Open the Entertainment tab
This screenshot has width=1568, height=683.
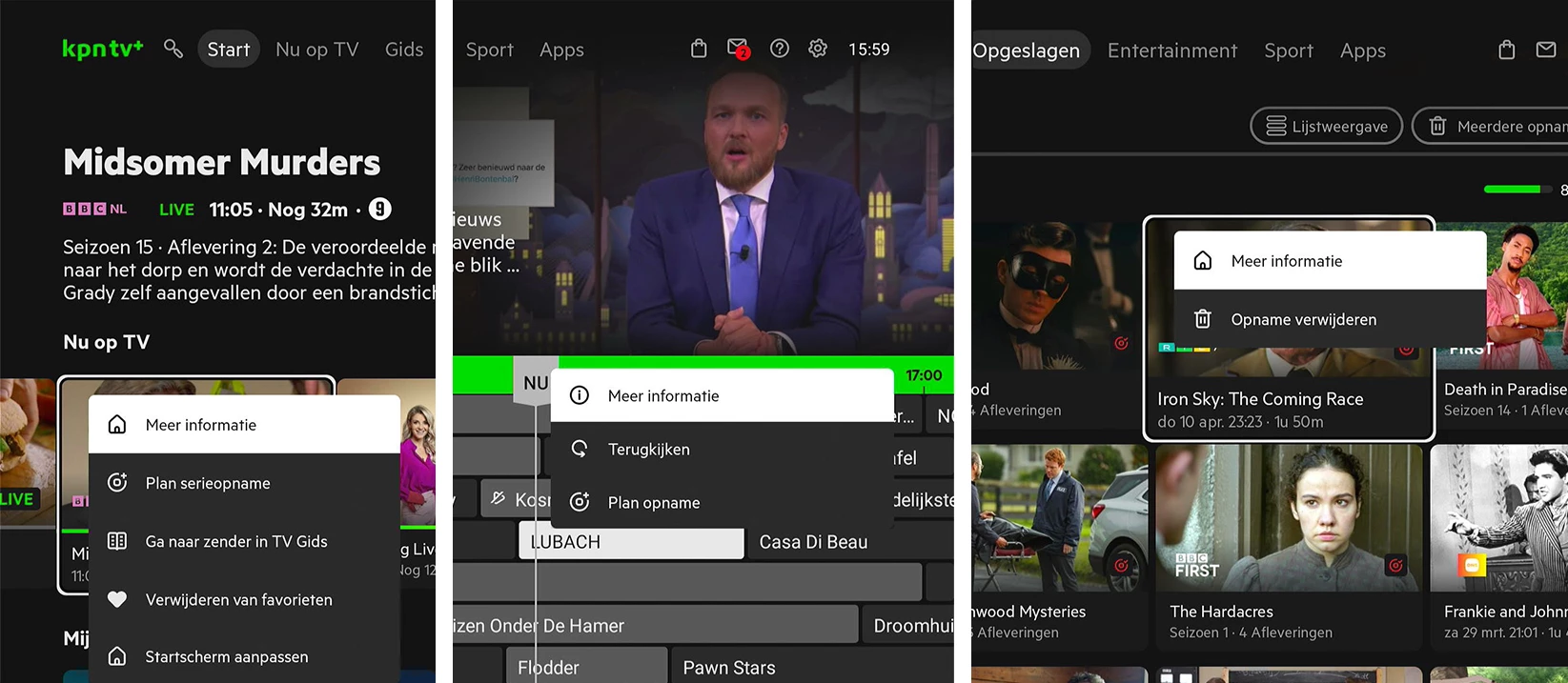tap(1172, 50)
